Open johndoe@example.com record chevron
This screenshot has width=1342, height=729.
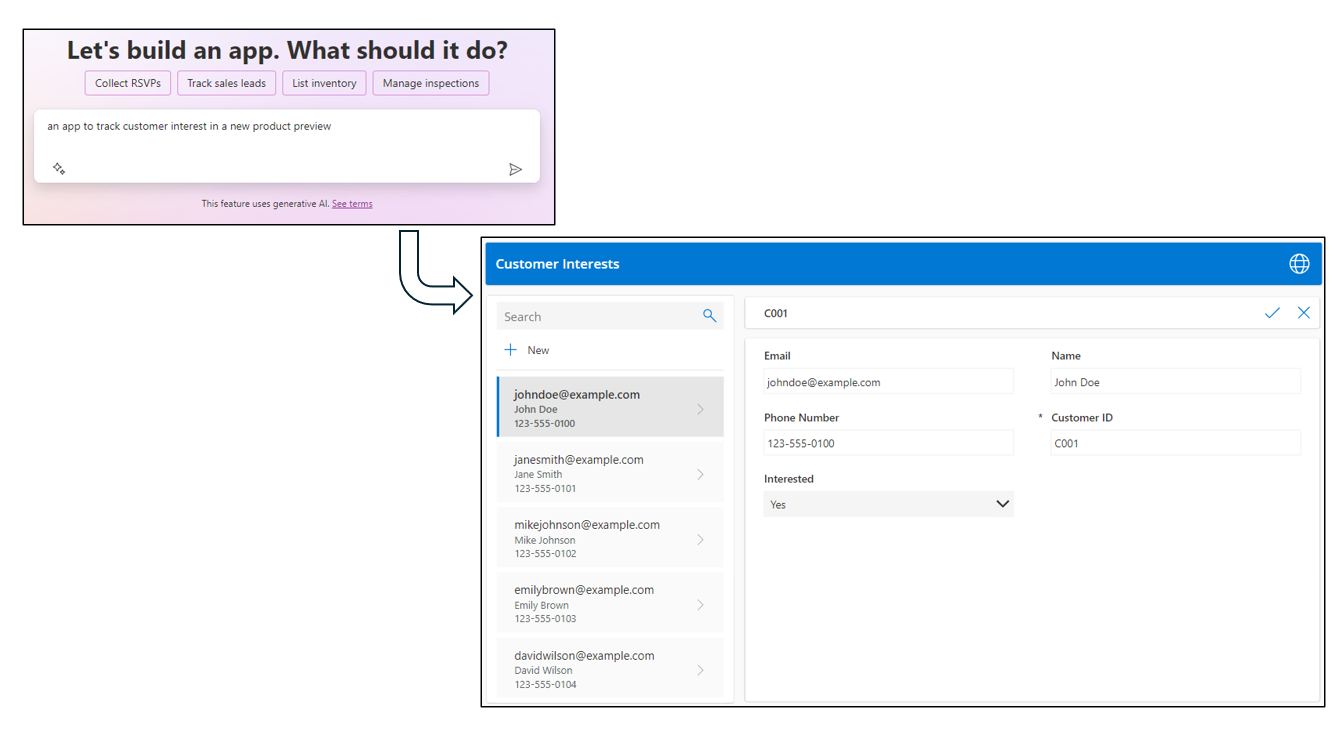(700, 409)
